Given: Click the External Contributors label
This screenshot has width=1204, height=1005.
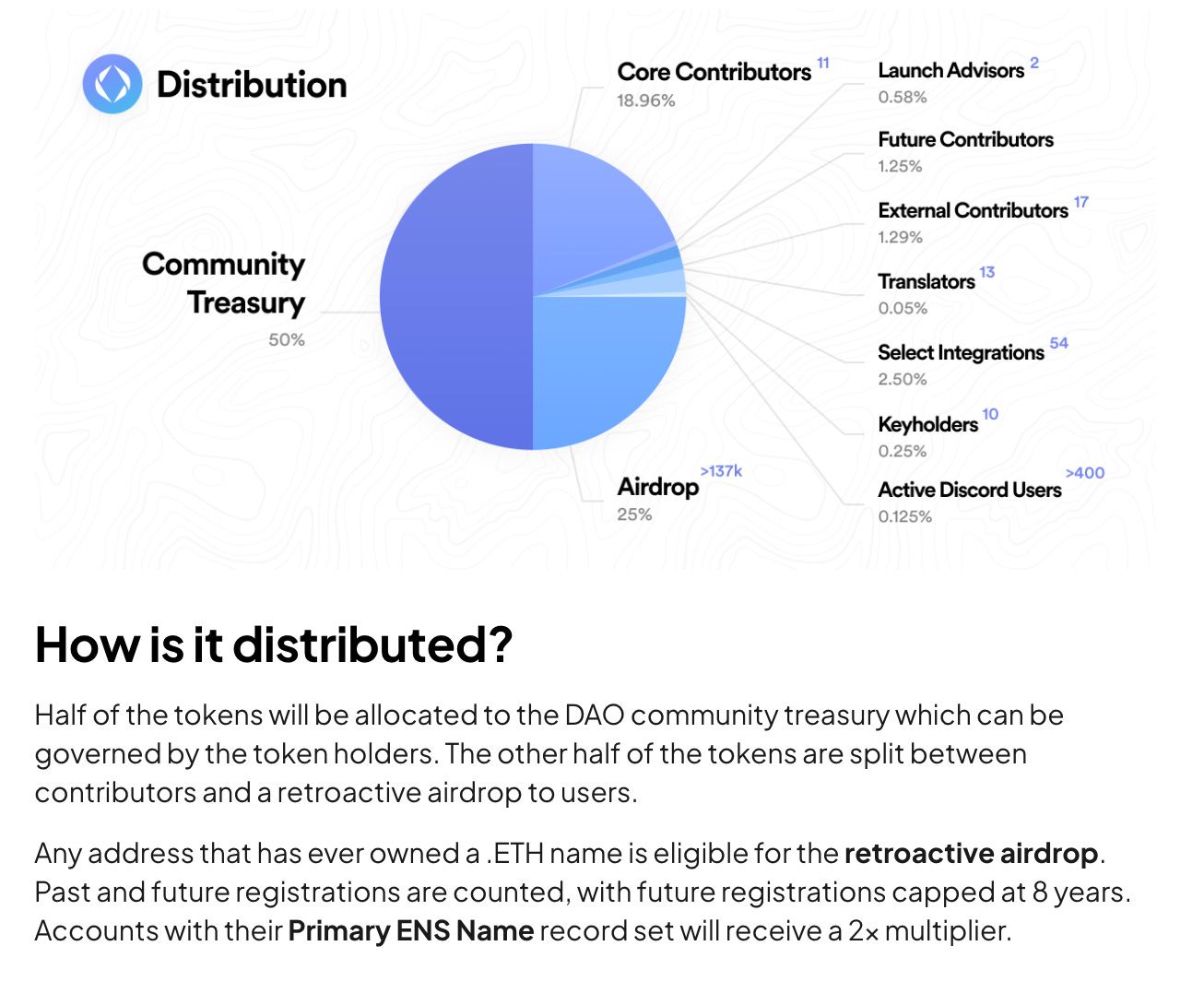Looking at the screenshot, I should point(973,211).
